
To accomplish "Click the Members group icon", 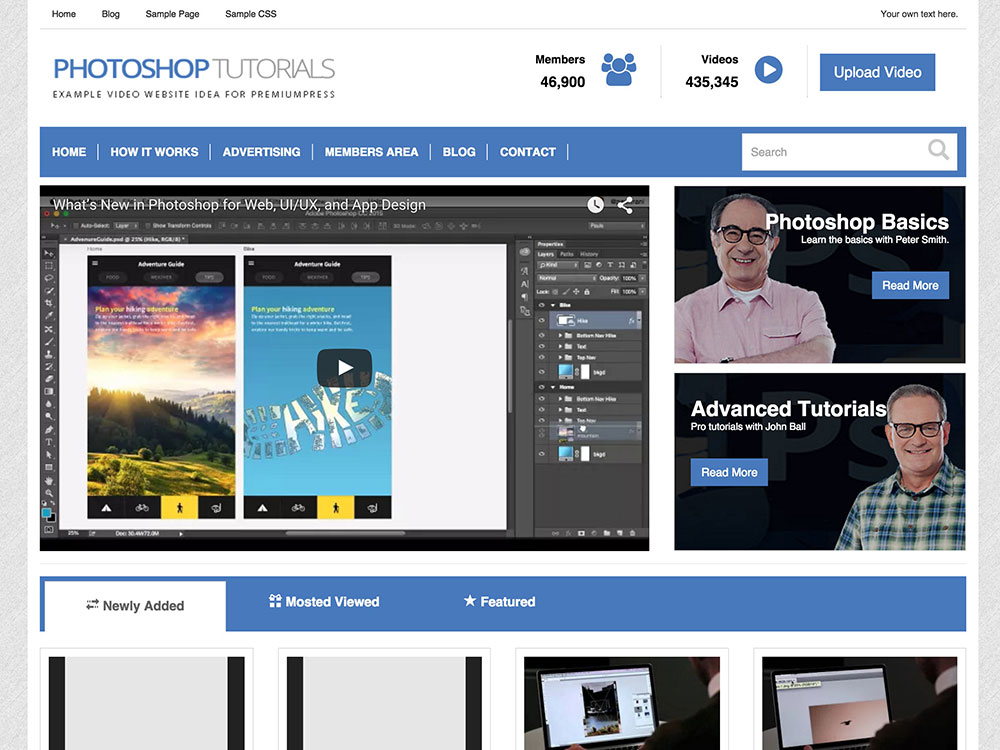I will [x=618, y=70].
